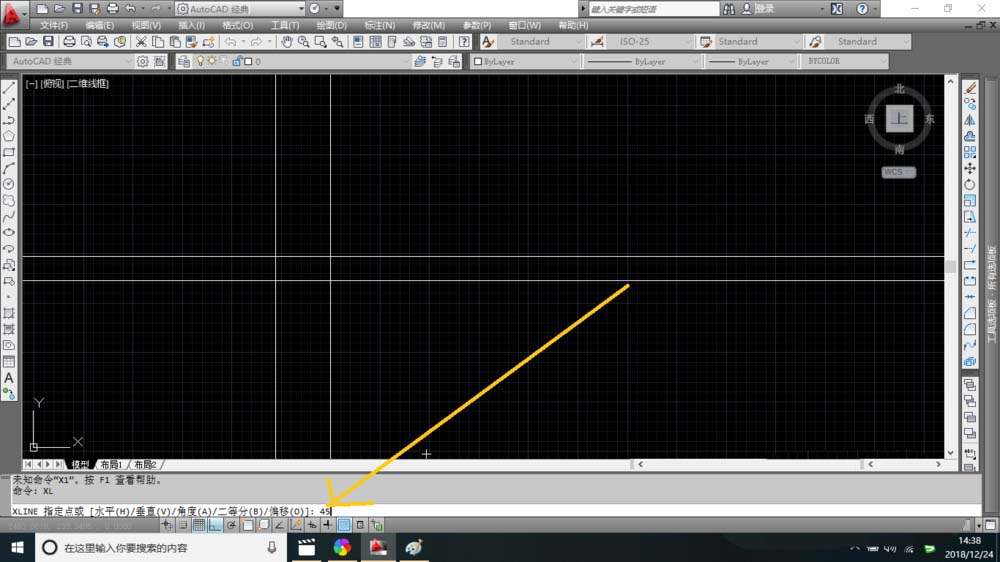The image size is (1000, 562).
Task: Click the Save icon in standard toolbar
Action: click(x=48, y=42)
